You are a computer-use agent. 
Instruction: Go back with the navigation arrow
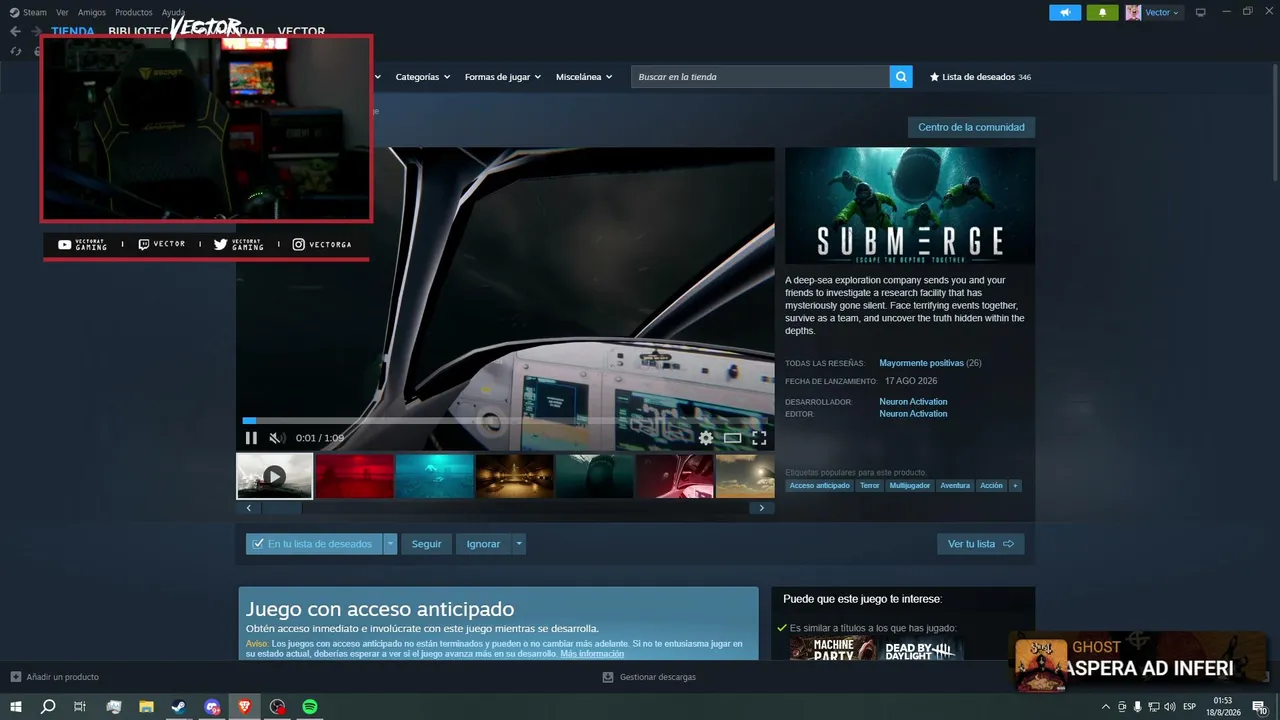(15, 31)
